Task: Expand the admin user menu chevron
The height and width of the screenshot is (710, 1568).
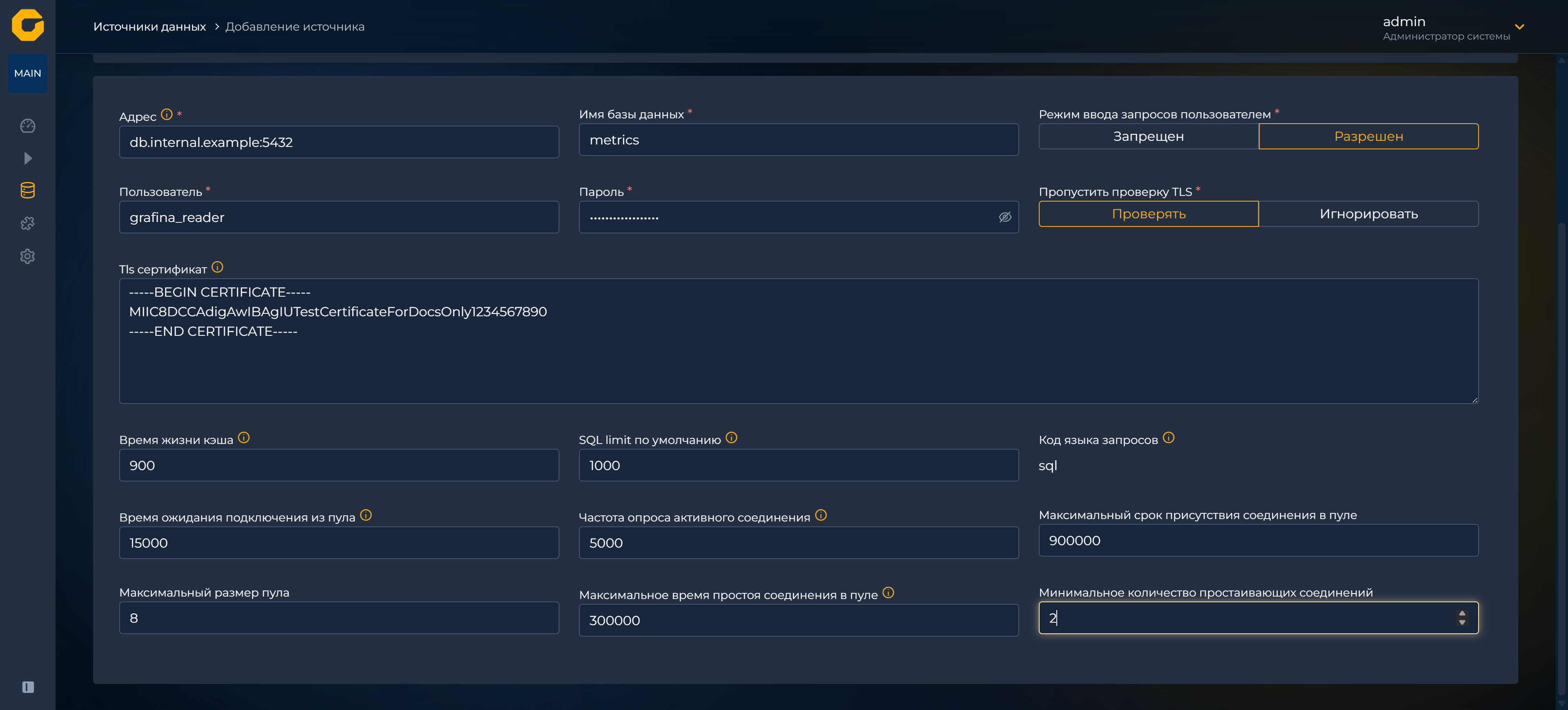Action: pyautogui.click(x=1519, y=27)
